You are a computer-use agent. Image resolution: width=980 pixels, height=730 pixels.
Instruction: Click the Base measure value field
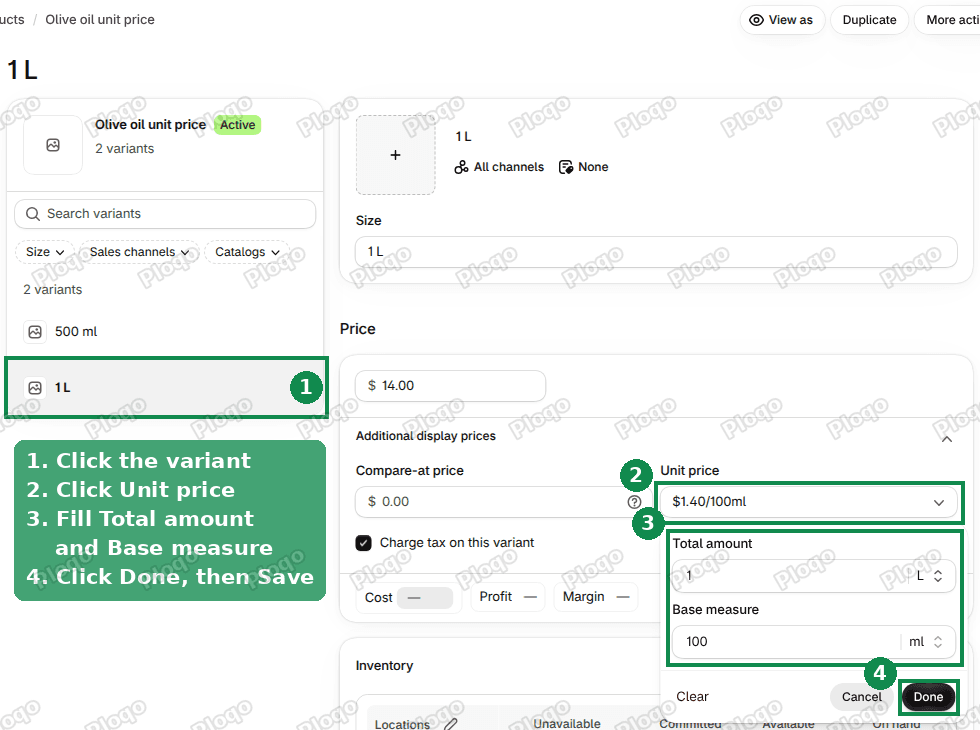[x=785, y=642]
